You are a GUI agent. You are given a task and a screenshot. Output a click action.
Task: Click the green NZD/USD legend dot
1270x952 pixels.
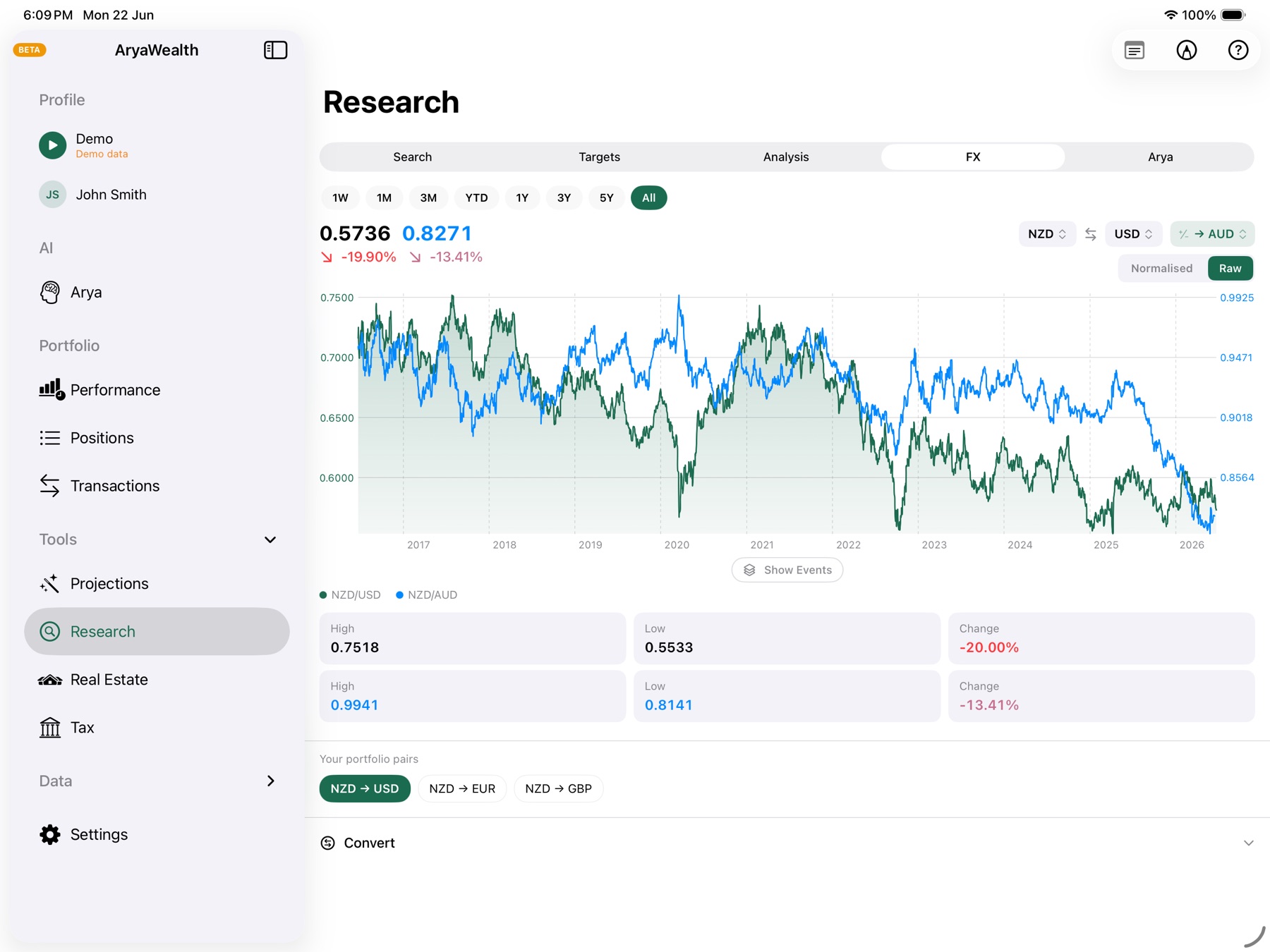(323, 595)
